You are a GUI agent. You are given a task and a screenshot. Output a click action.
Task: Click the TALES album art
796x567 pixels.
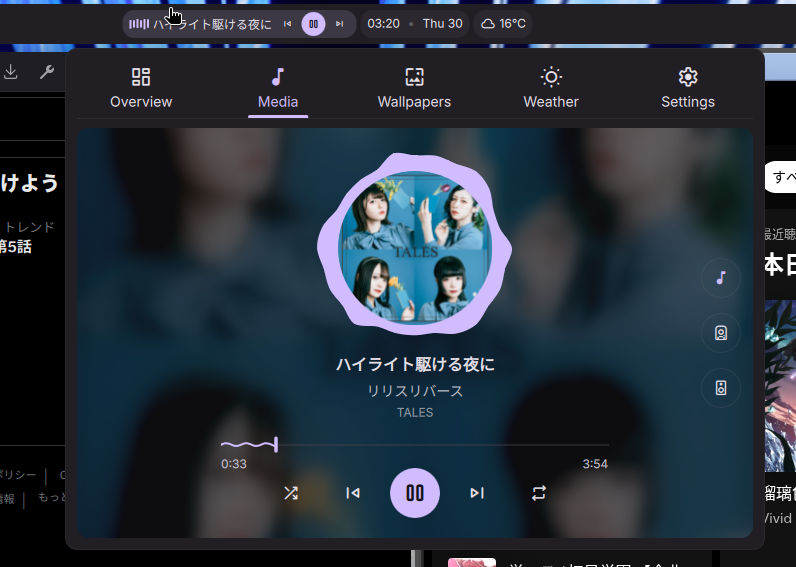[x=415, y=247]
